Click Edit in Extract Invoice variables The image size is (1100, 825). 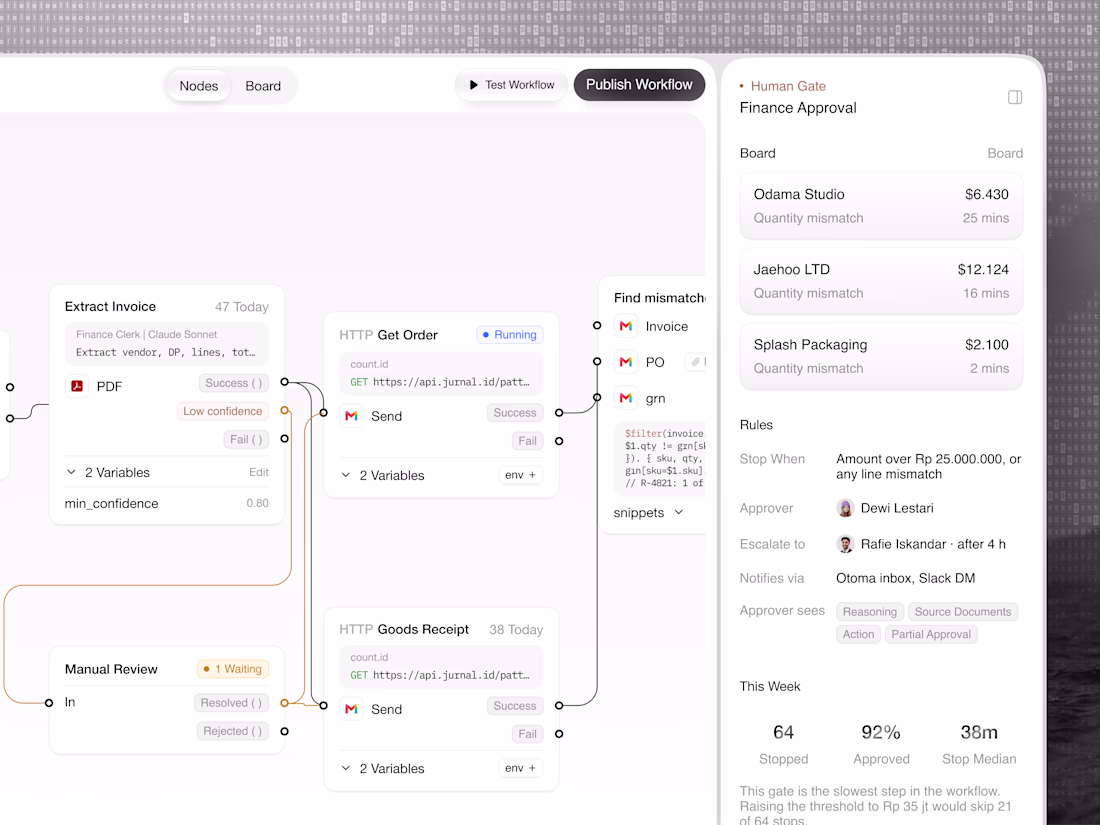pyautogui.click(x=259, y=472)
